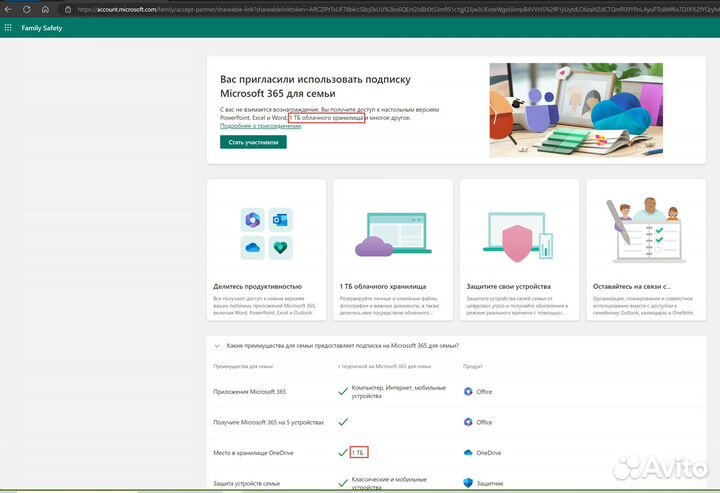This screenshot has height=493, width=720.
Task: Click the lock site info icon
Action: click(68, 9)
